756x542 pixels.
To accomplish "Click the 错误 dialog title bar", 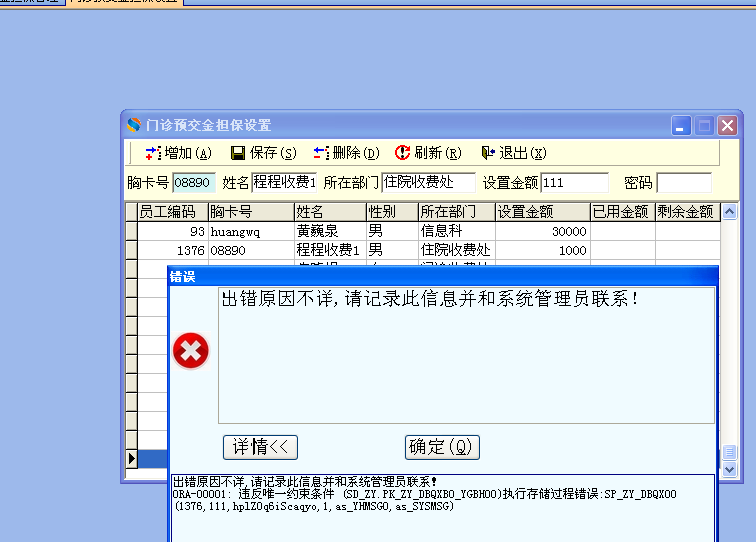I will coord(443,276).
